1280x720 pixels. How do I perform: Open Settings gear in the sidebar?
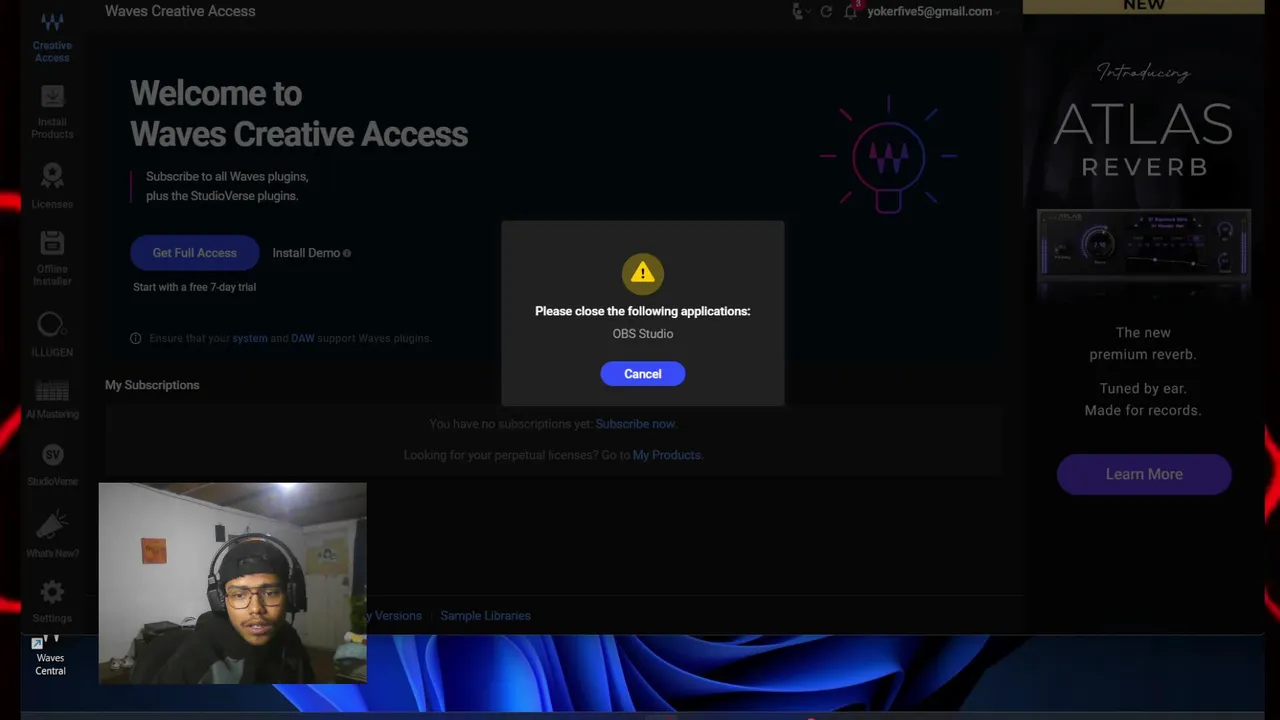[x=52, y=602]
